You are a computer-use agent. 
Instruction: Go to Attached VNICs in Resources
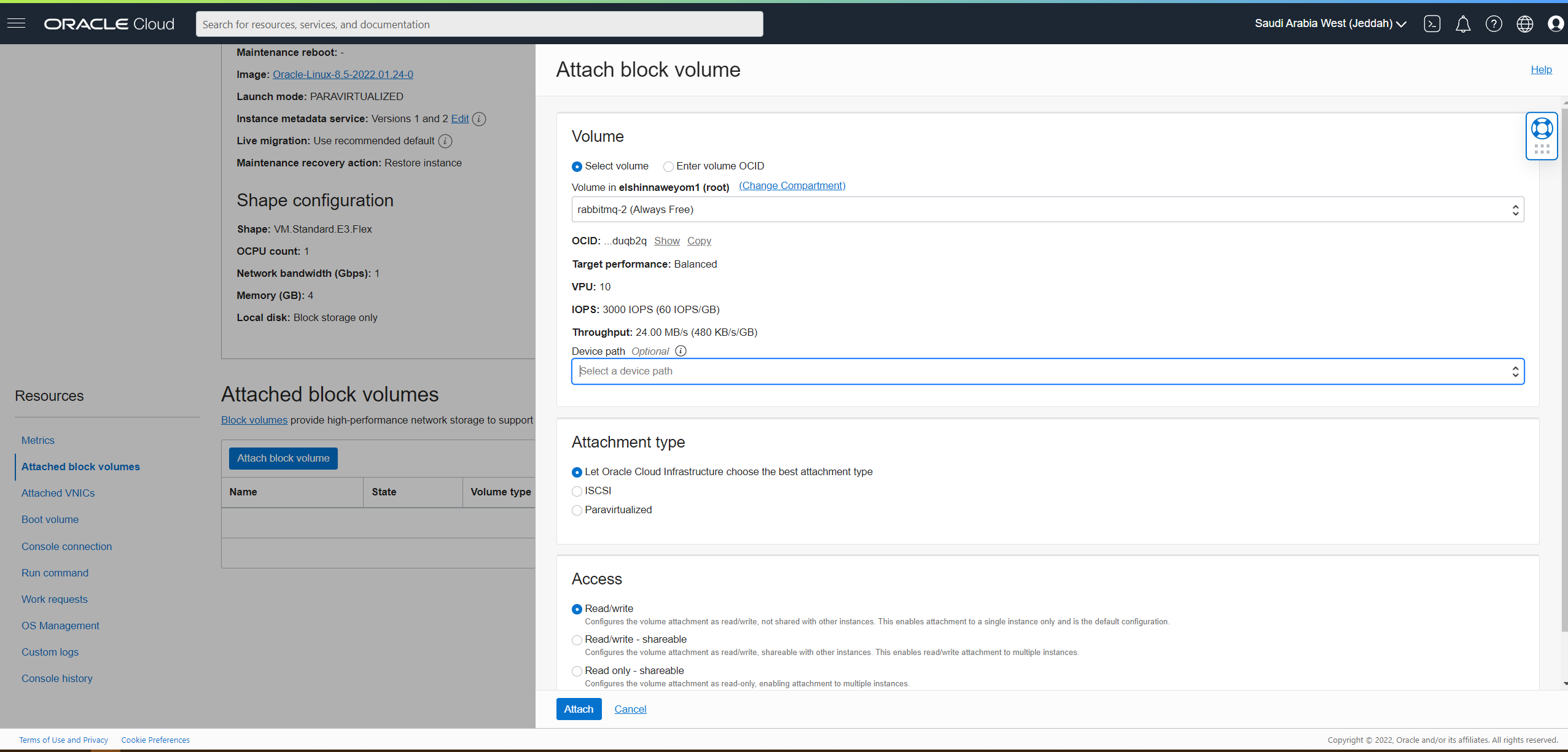[x=58, y=493]
